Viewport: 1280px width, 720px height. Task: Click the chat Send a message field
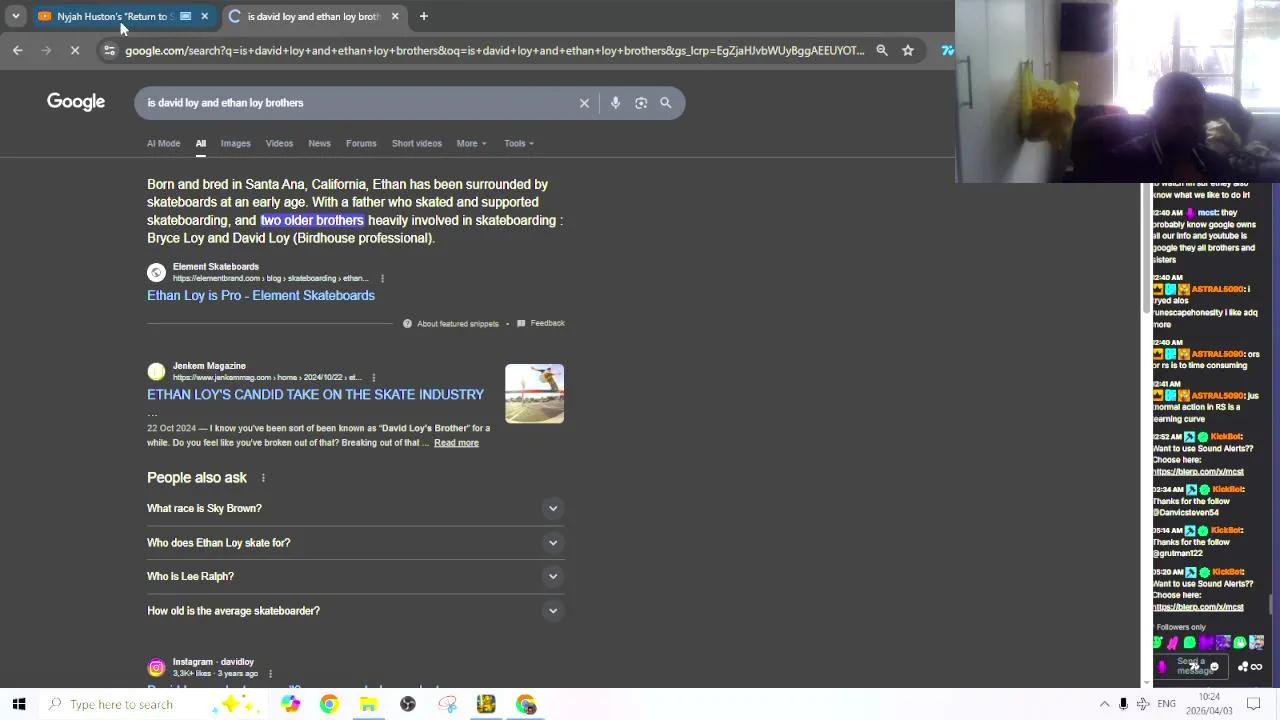click(x=1192, y=666)
